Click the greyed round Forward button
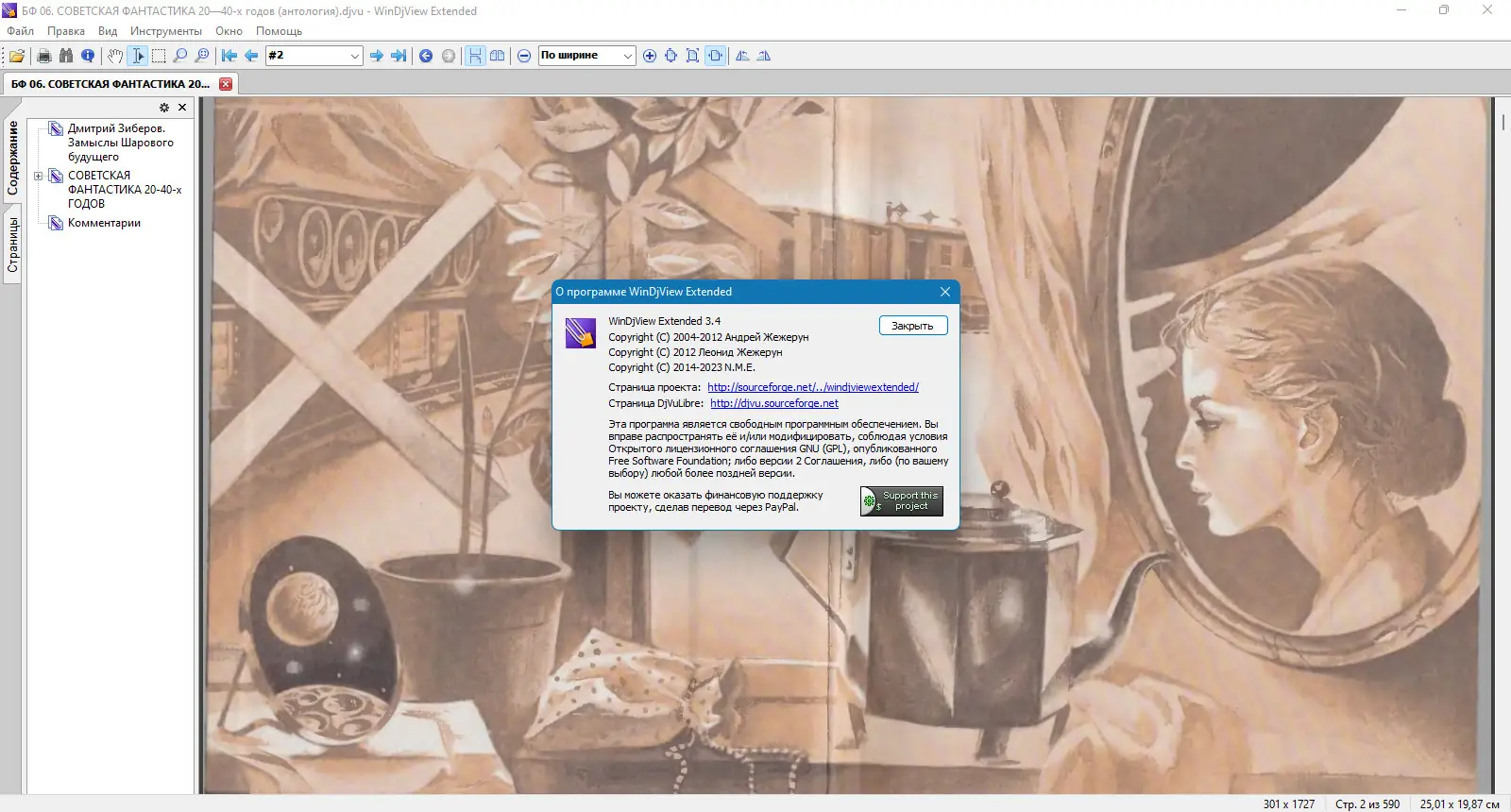 pos(449,56)
